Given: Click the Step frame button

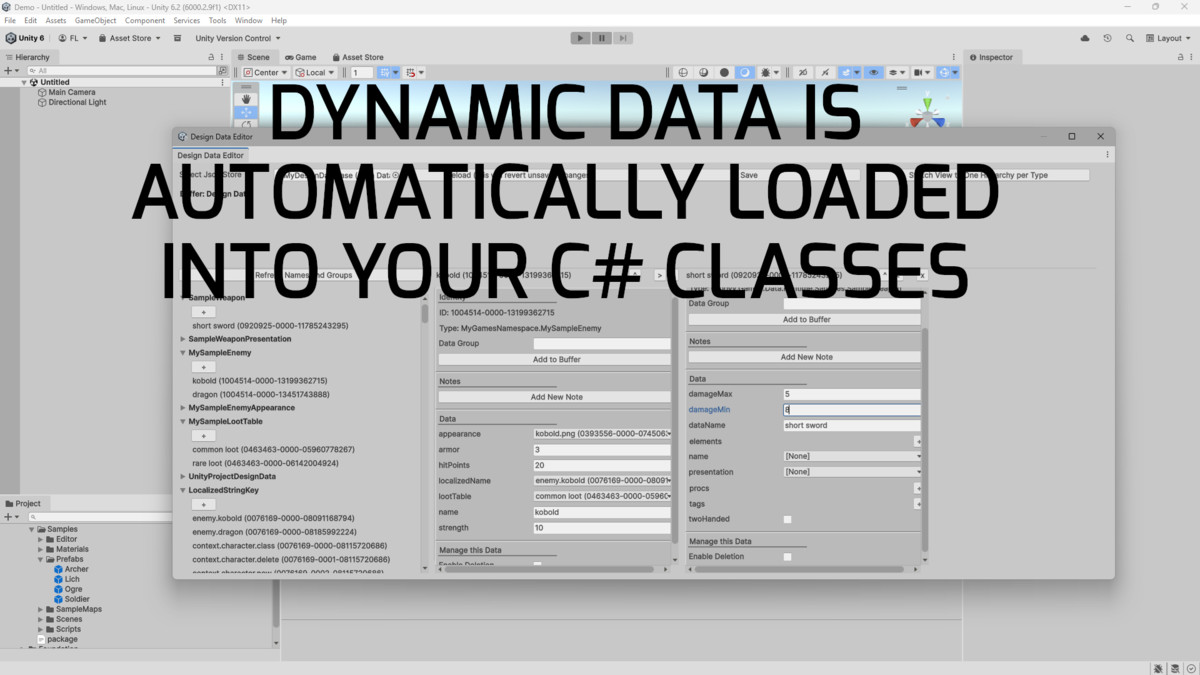Looking at the screenshot, I should pos(622,38).
